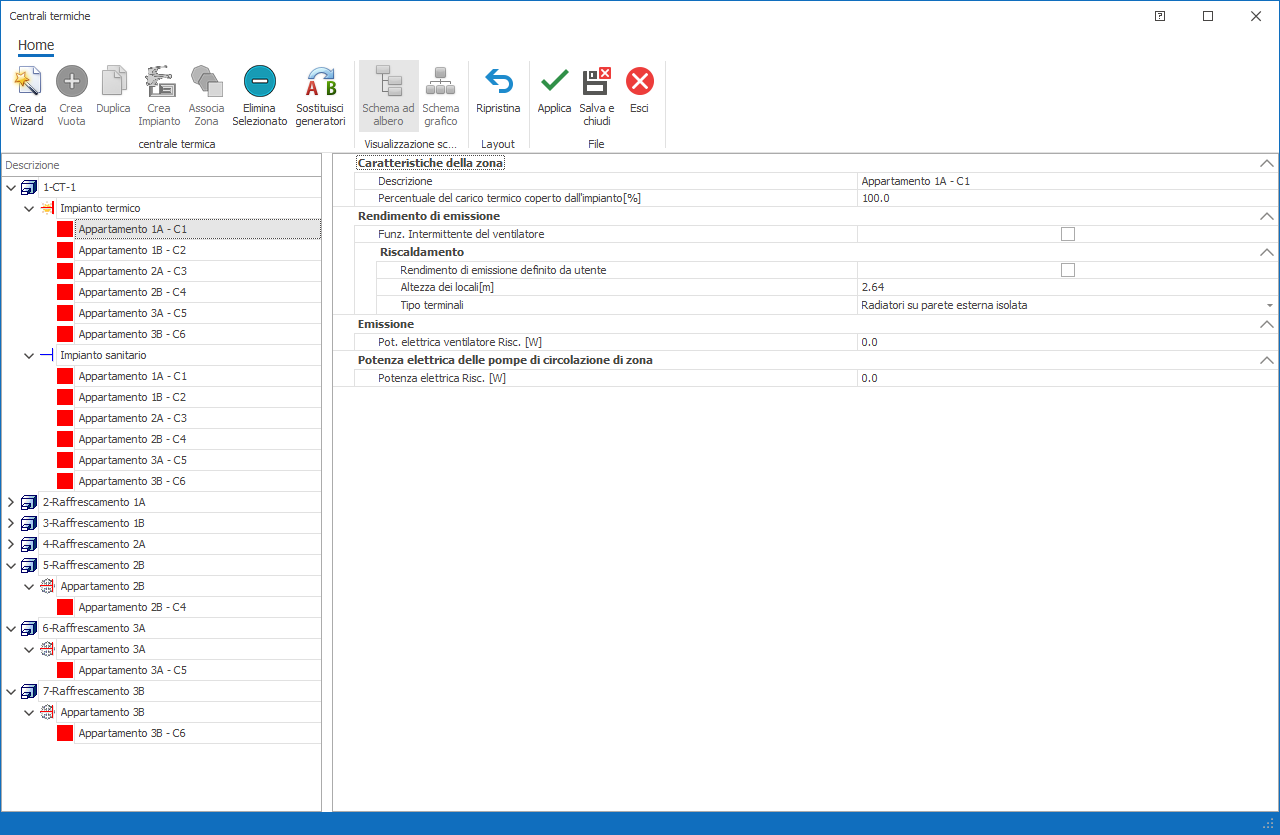Collapse the Impianto sanitario branch
The height and width of the screenshot is (835, 1280).
click(x=29, y=355)
